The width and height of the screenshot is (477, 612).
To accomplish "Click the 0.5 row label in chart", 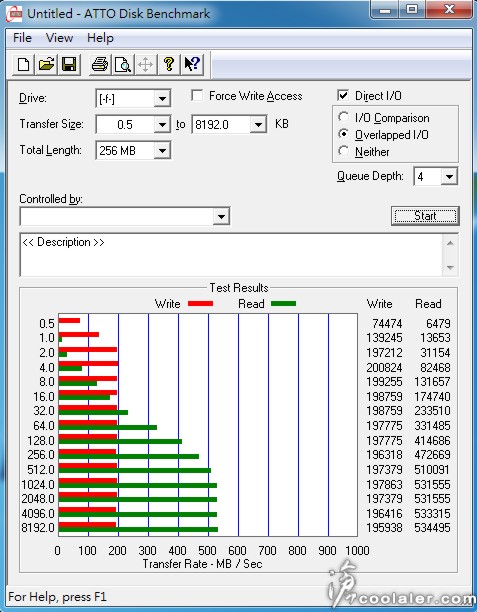I will (46, 324).
